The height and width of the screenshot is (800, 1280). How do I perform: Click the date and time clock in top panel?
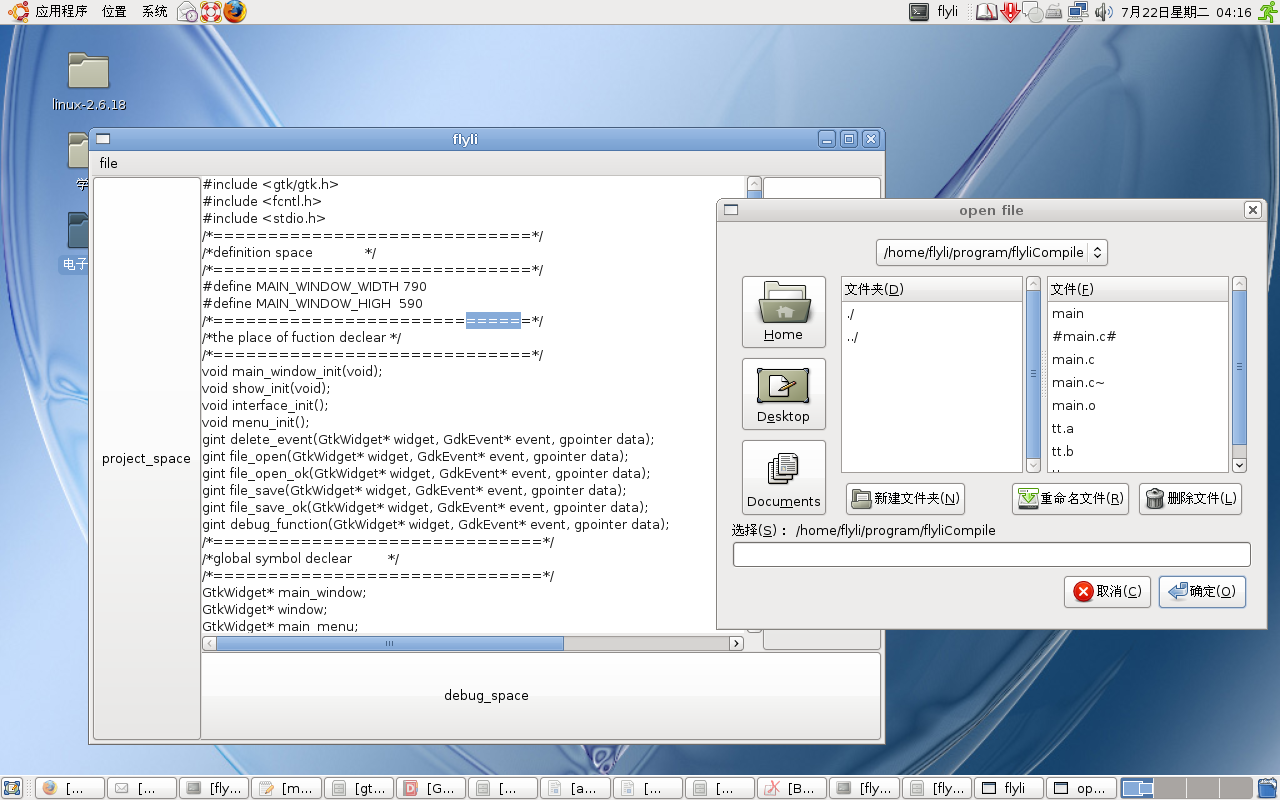(1186, 12)
